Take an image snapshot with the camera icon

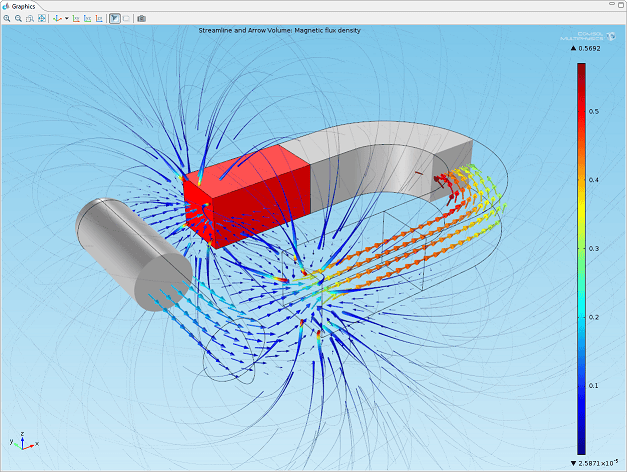[x=142, y=18]
